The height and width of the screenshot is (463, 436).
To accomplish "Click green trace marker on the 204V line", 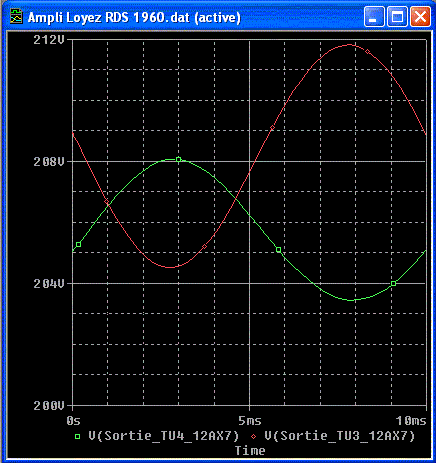I will pos(394,284).
